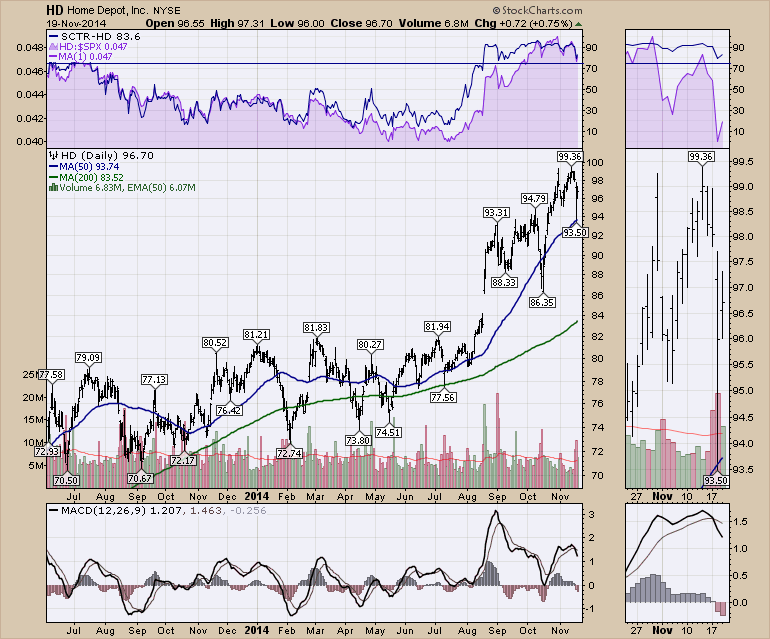Image resolution: width=770 pixels, height=639 pixels.
Task: Click the MA(50) 93.74 legend entry
Action: click(84, 167)
